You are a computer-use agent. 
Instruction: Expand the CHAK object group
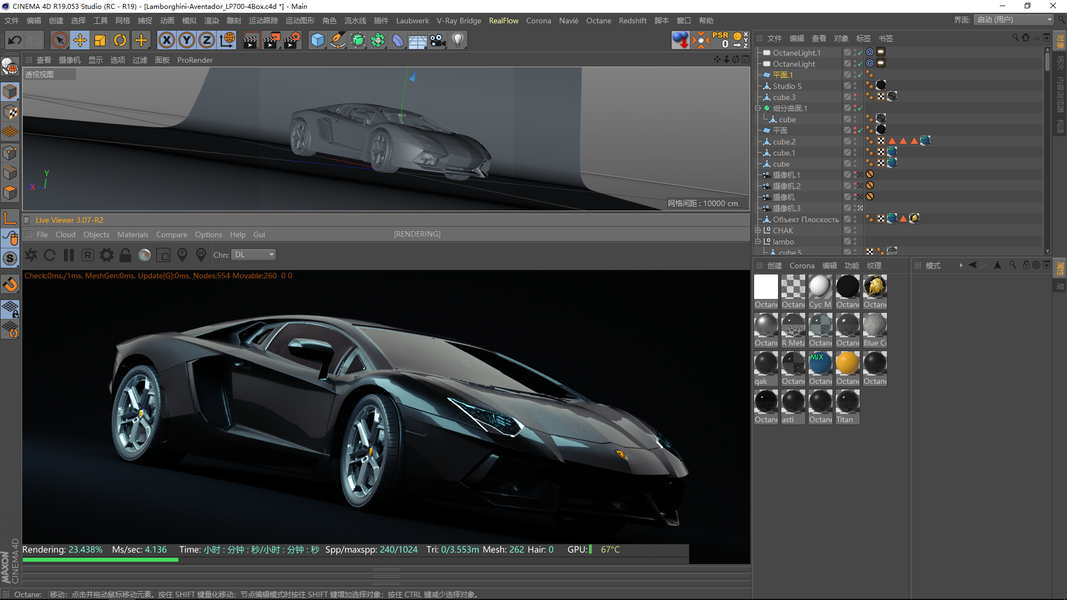pyautogui.click(x=758, y=231)
